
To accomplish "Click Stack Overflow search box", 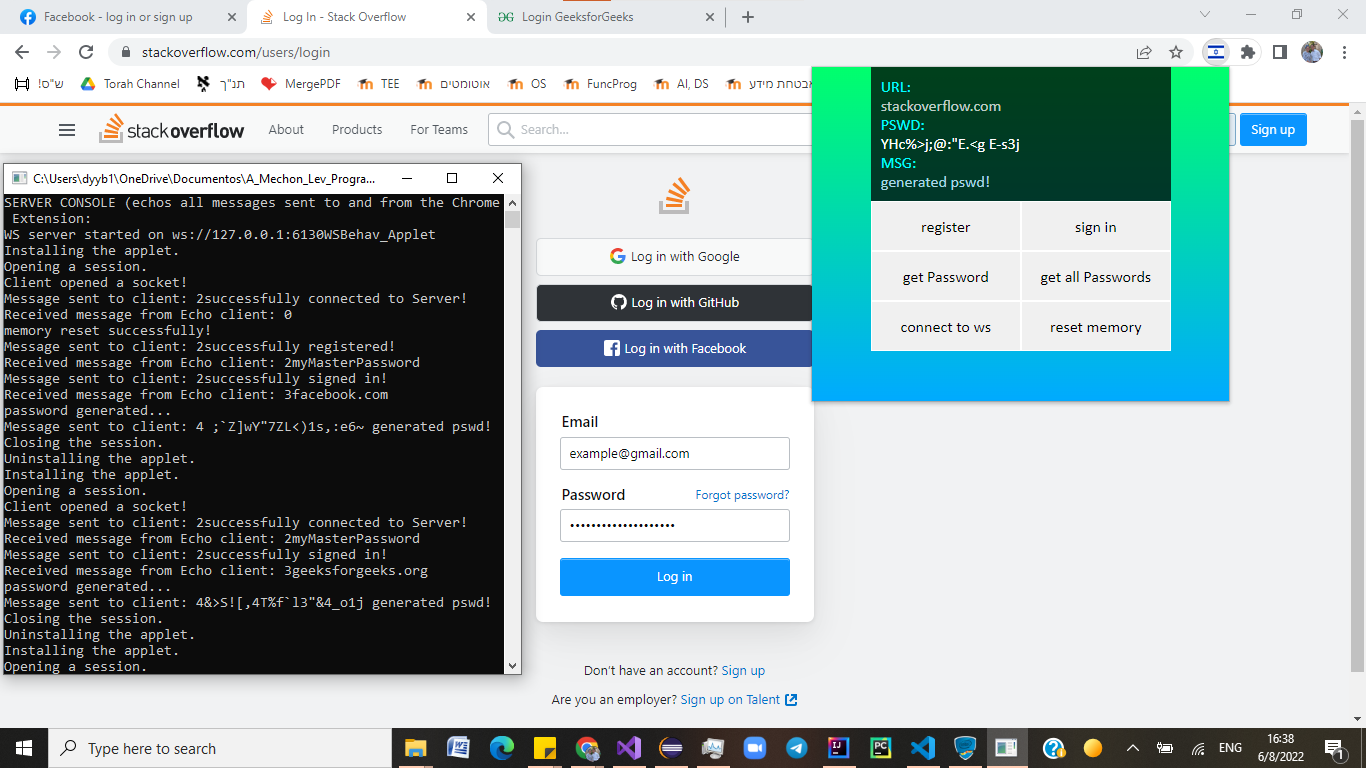I will pos(650,130).
